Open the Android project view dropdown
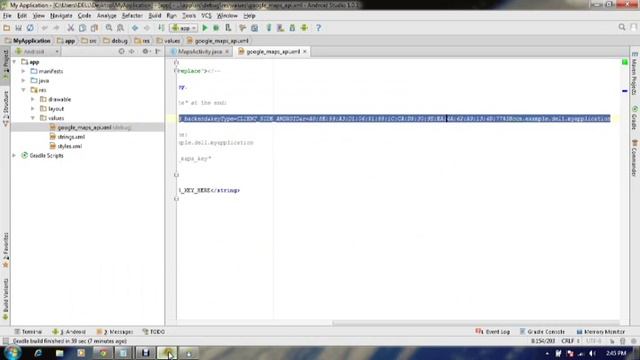 pyautogui.click(x=37, y=51)
